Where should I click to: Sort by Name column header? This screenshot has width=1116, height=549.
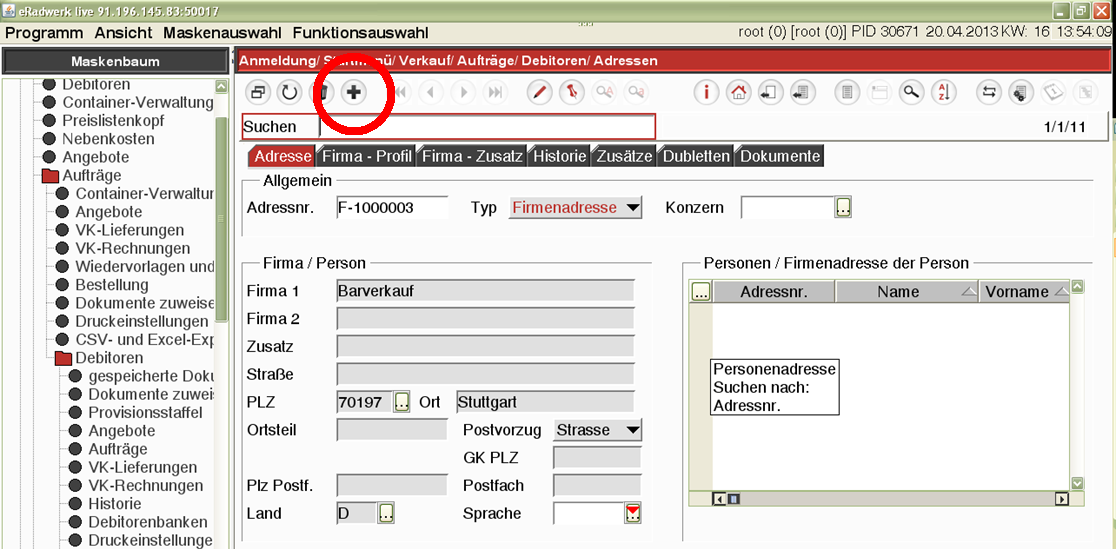pos(907,291)
